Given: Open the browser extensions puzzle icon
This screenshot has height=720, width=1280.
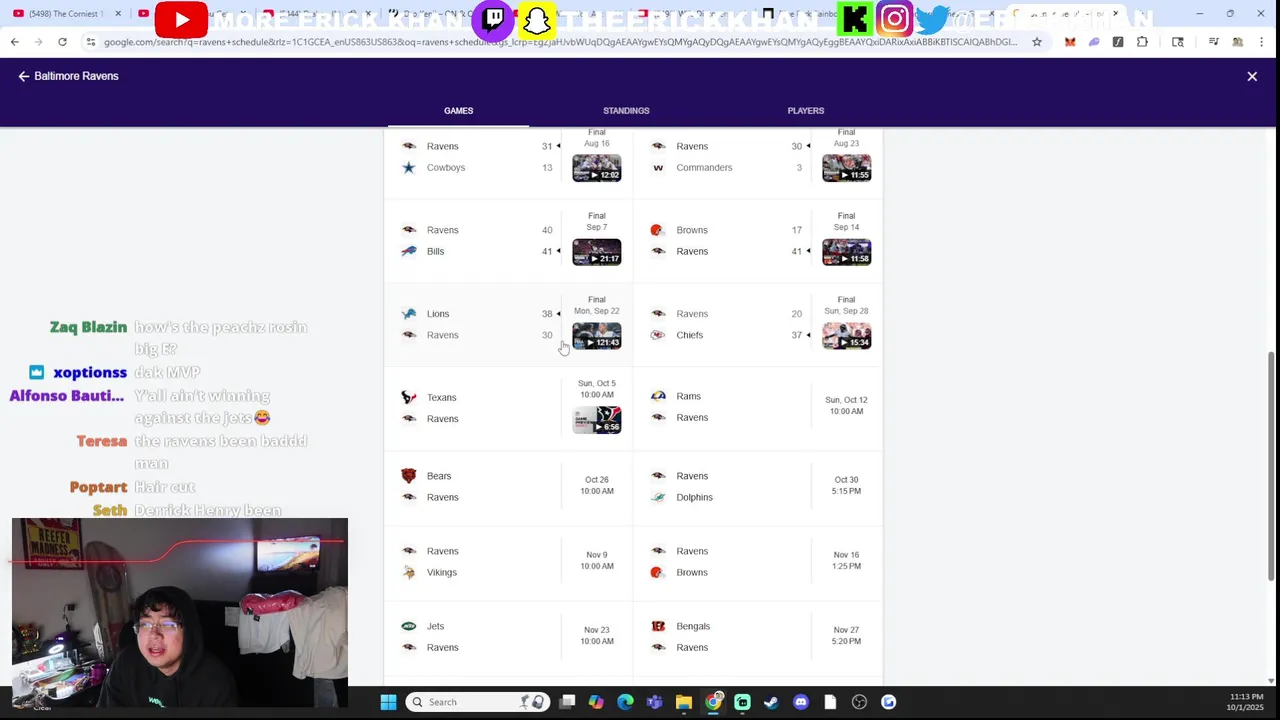Looking at the screenshot, I should click(x=1142, y=42).
